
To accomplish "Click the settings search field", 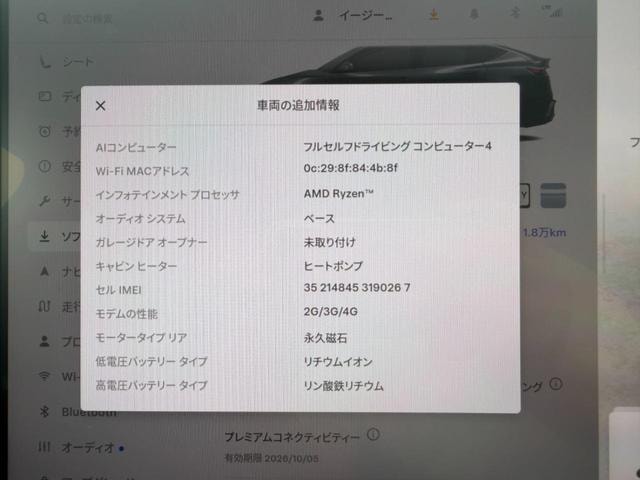I will (88, 19).
